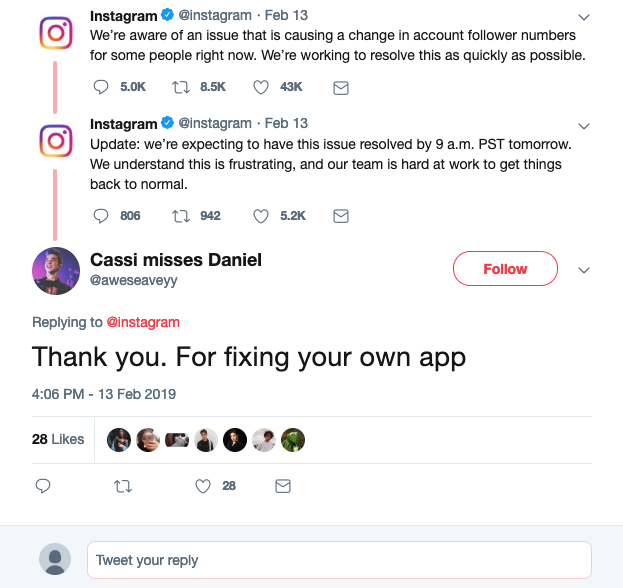Open Cassi misses Daniel's profile picture
The height and width of the screenshot is (588, 623).
click(55, 271)
